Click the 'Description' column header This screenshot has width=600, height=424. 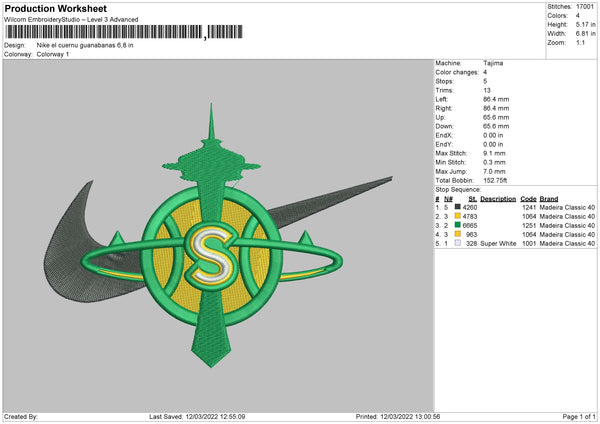click(498, 199)
